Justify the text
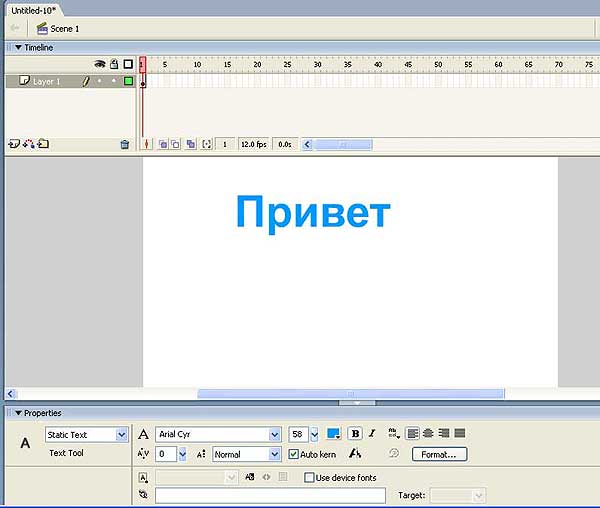Viewport: 600px width, 508px height. click(460, 433)
